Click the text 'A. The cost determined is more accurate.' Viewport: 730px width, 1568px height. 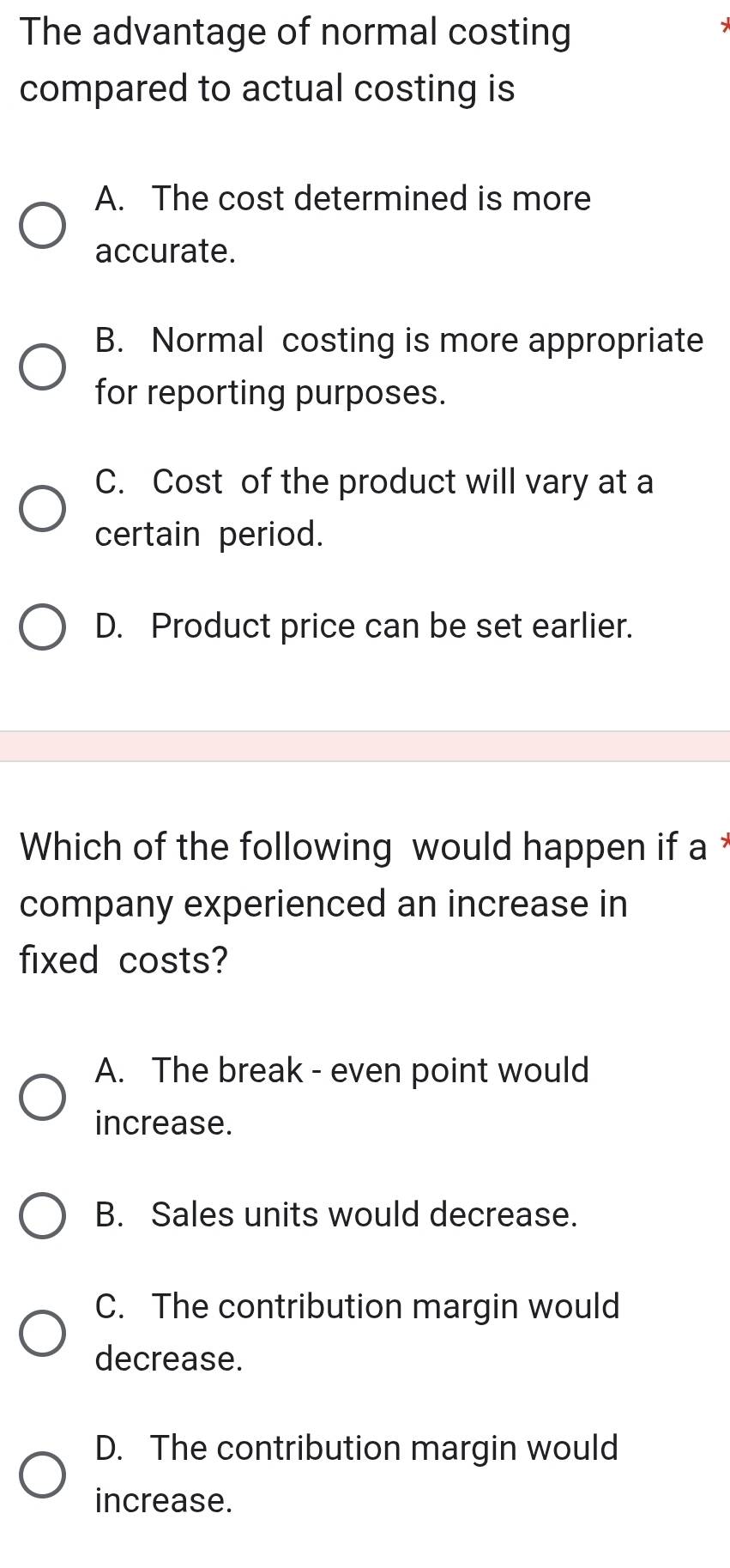[343, 225]
